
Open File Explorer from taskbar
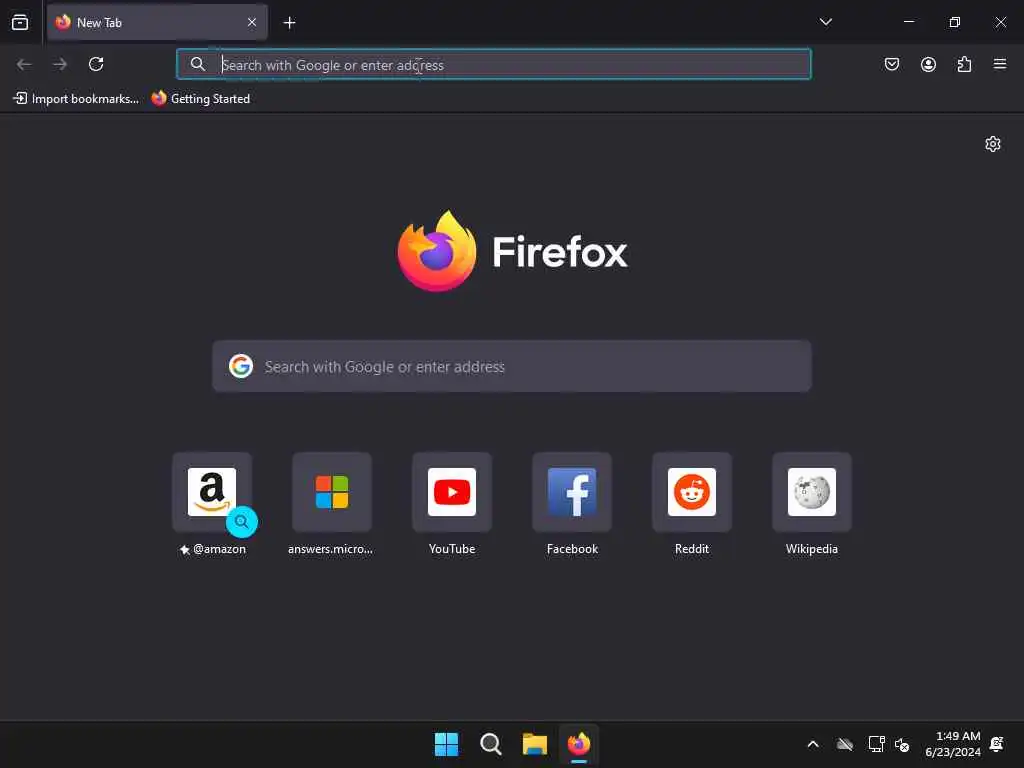tap(535, 744)
